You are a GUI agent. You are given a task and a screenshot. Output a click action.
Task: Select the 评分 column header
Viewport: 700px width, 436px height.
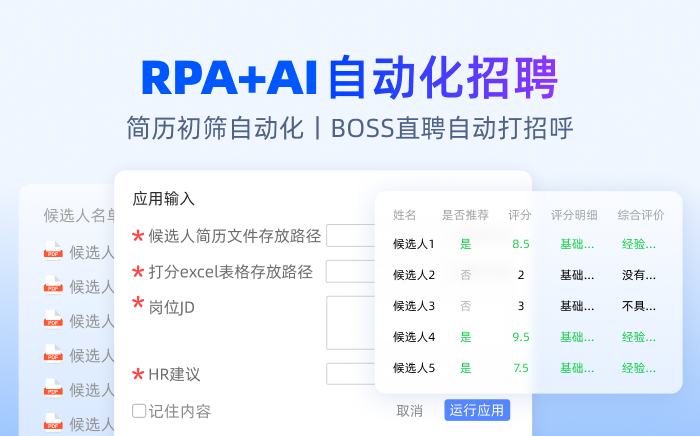[520, 215]
